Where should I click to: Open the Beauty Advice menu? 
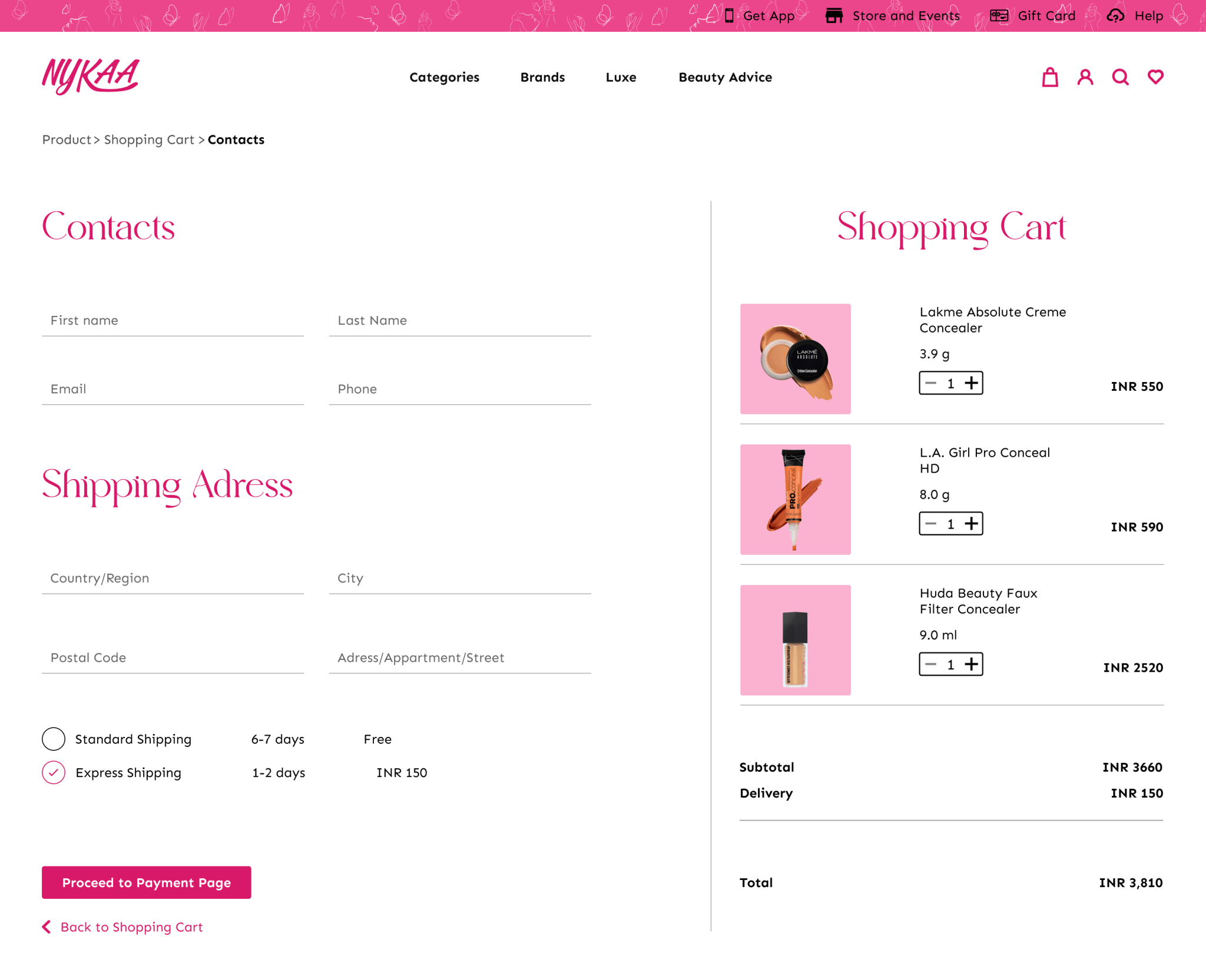725,77
